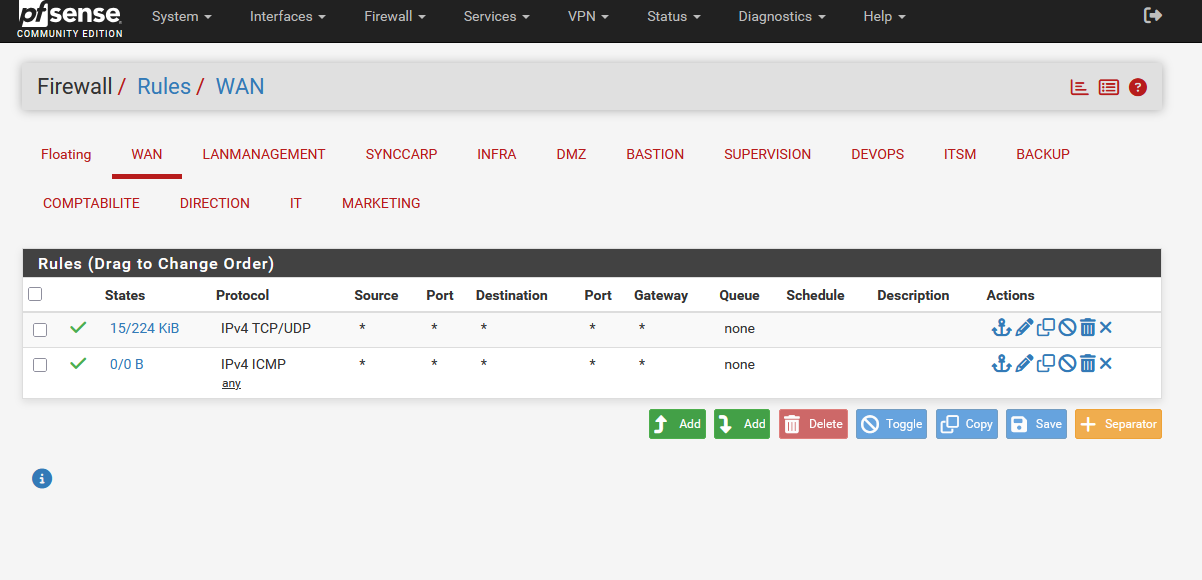The image size is (1202, 580).
Task: Open the VPN dropdown menu
Action: coord(588,17)
